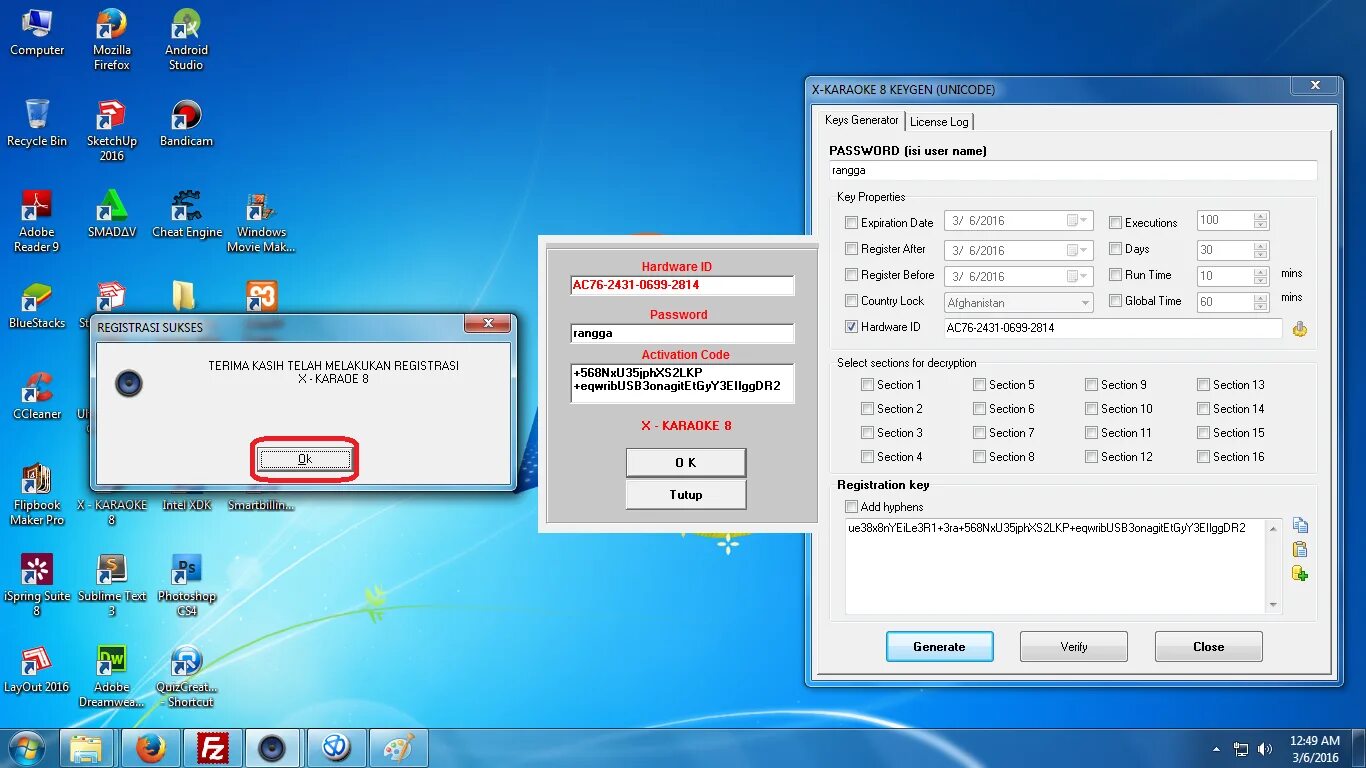This screenshot has width=1366, height=768.
Task: Open the Windows Start menu
Action: pos(27,748)
